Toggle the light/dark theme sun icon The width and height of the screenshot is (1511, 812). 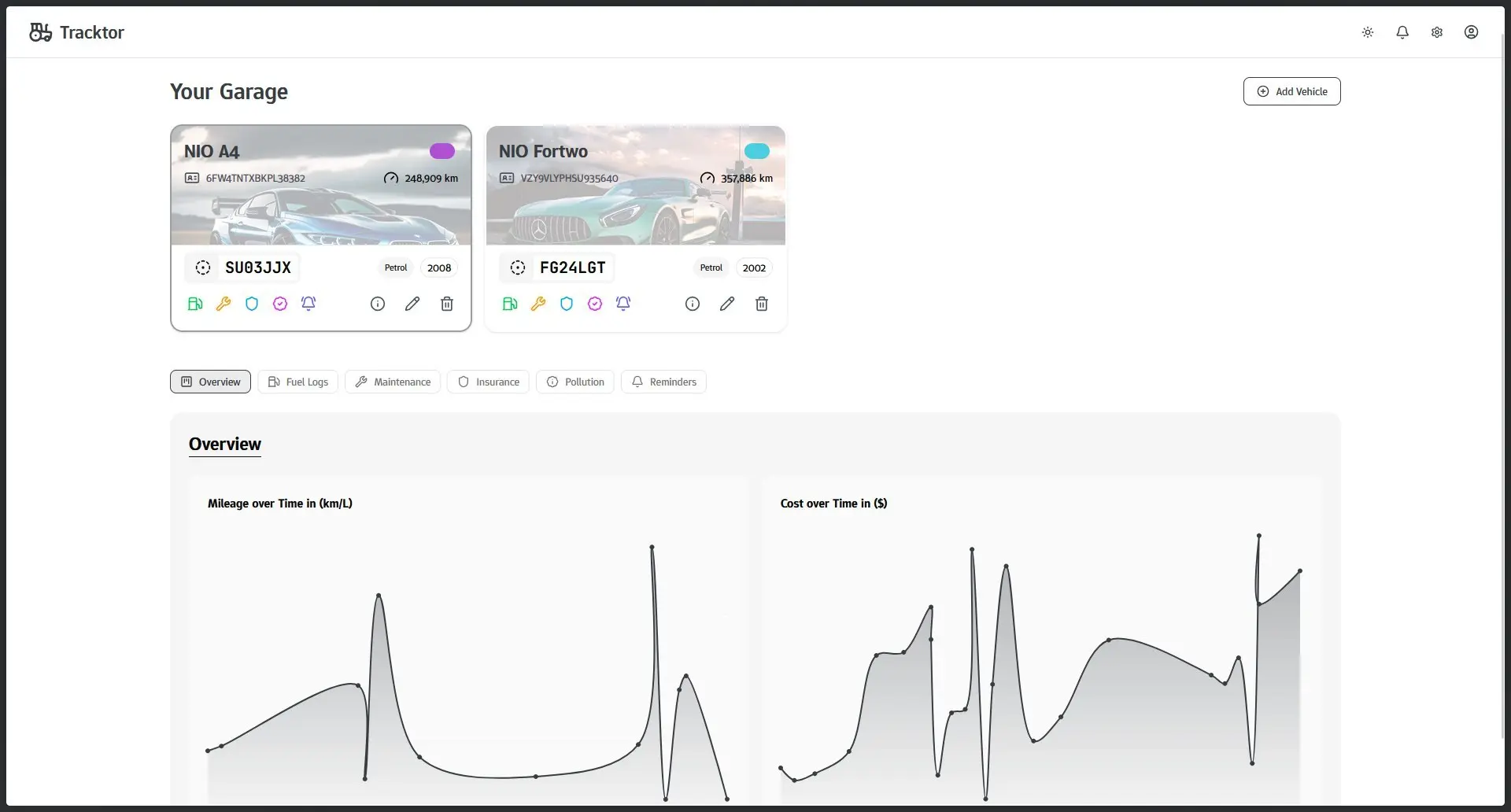1368,32
